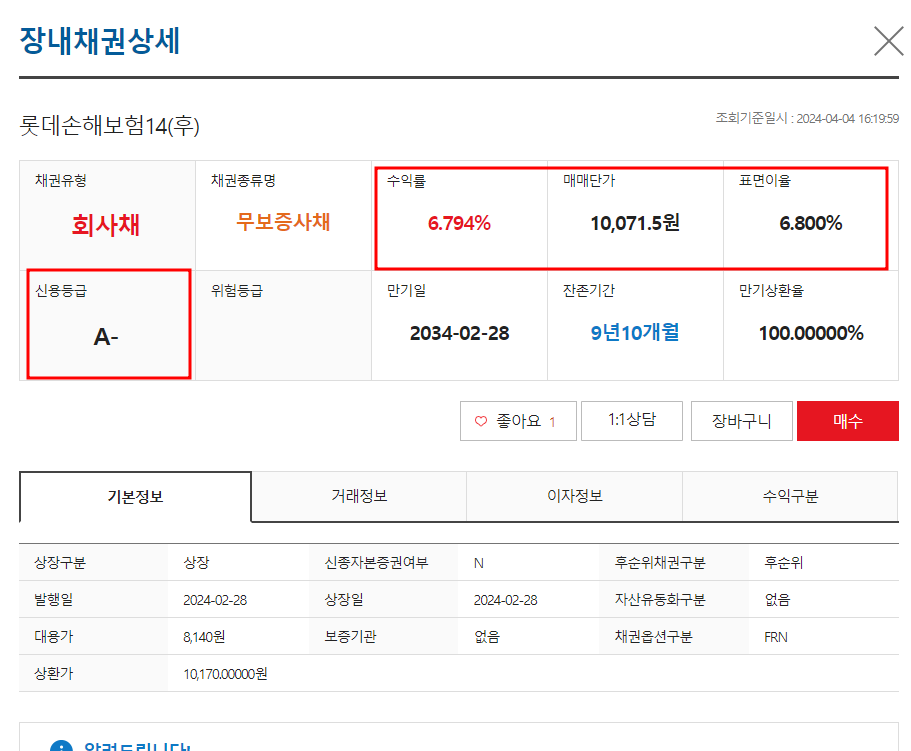This screenshot has height=751, width=911.
Task: Click the 채권옵션구분 value FRN
Action: click(x=776, y=637)
